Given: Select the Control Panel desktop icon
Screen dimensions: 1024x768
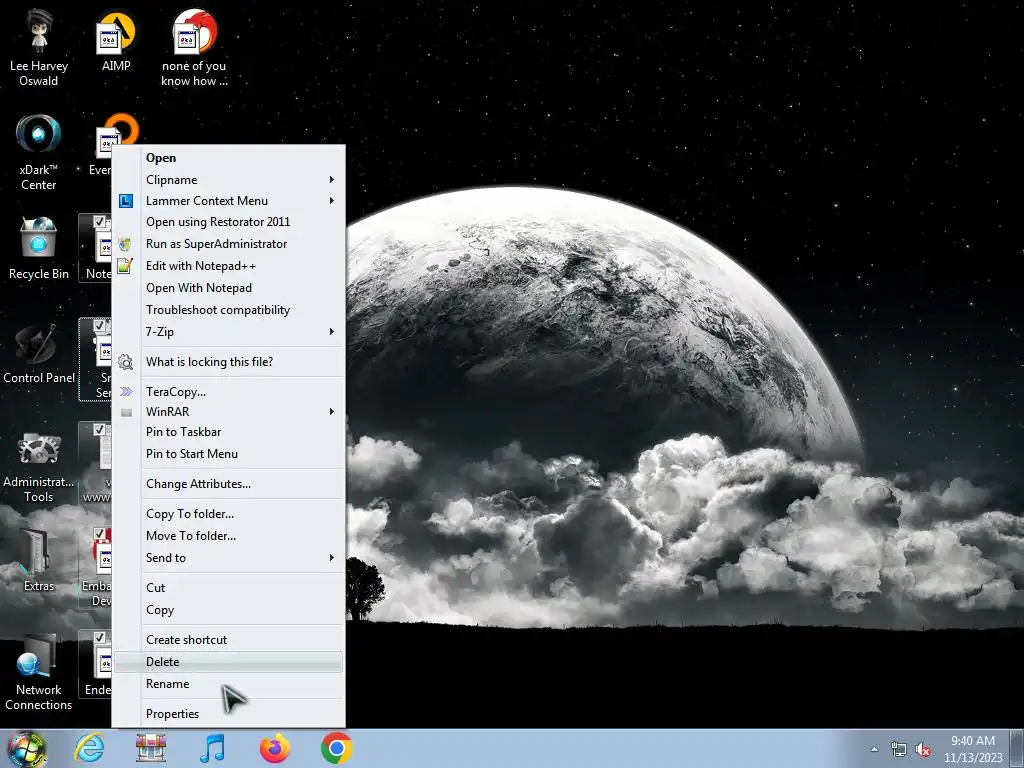Looking at the screenshot, I should point(39,353).
